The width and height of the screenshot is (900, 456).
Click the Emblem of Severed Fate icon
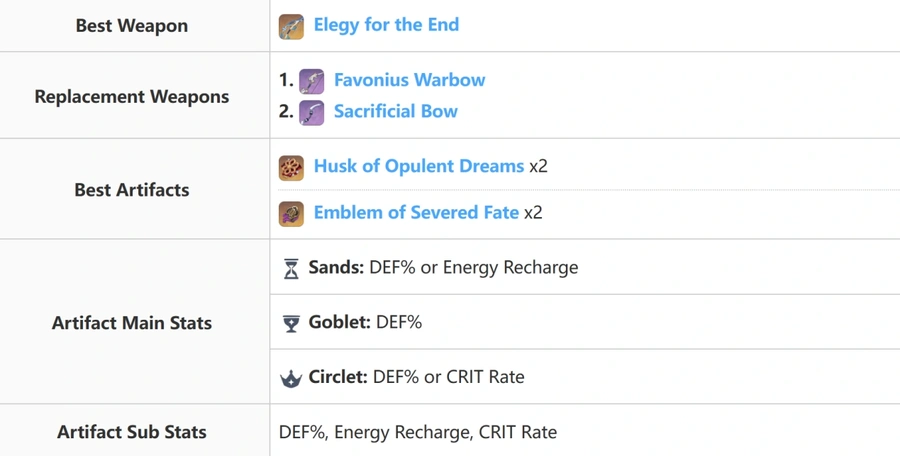point(291,214)
